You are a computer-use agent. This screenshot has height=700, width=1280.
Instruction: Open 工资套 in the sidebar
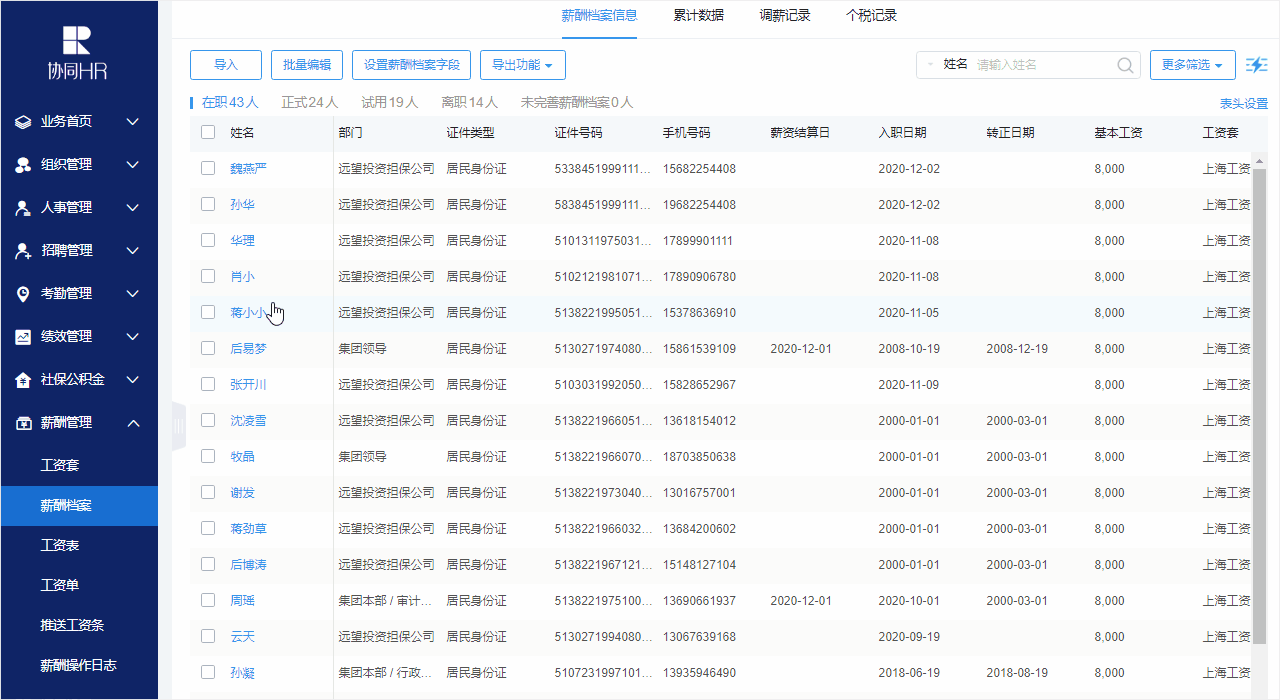60,466
